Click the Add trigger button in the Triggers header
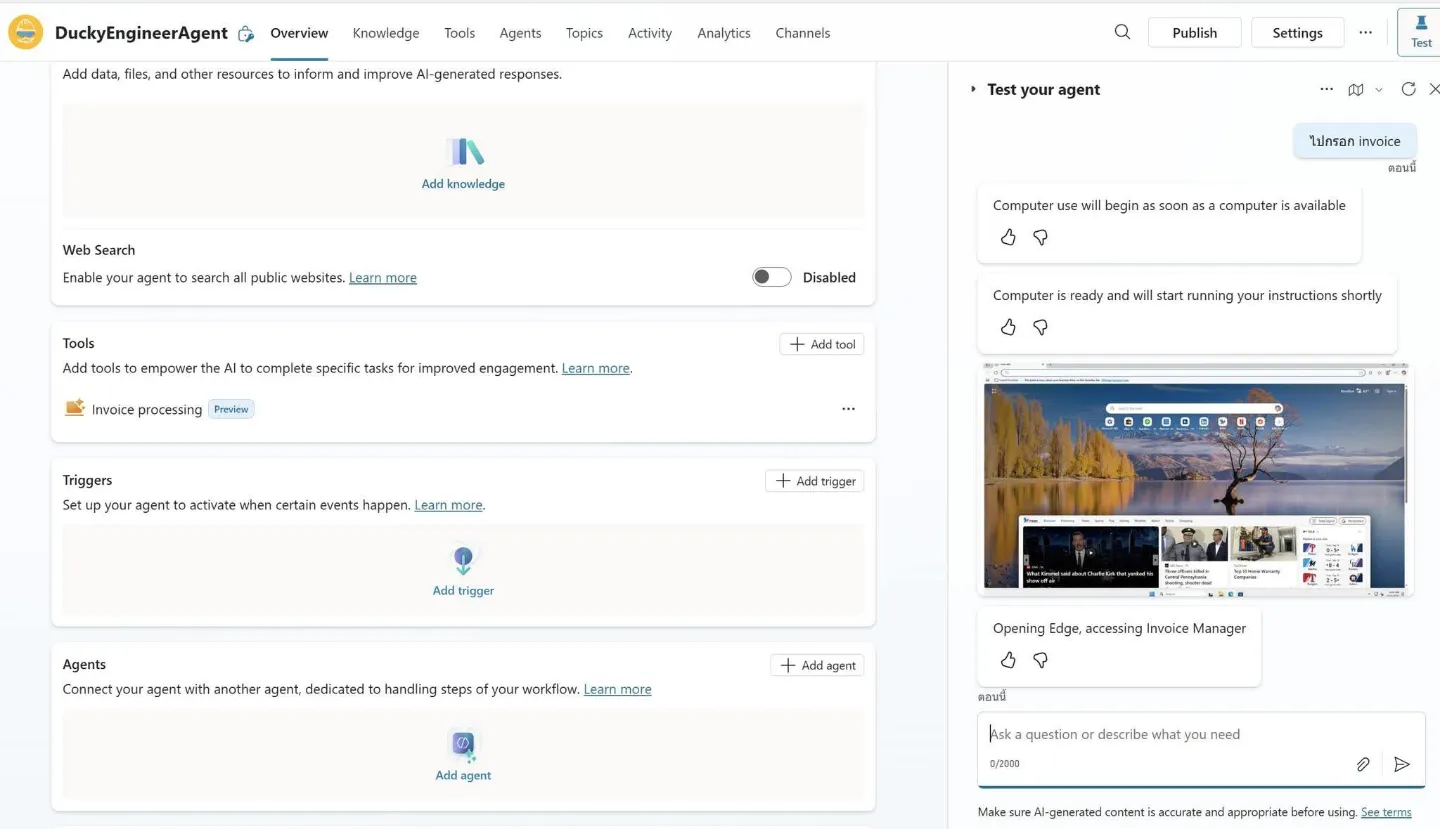 click(x=815, y=481)
